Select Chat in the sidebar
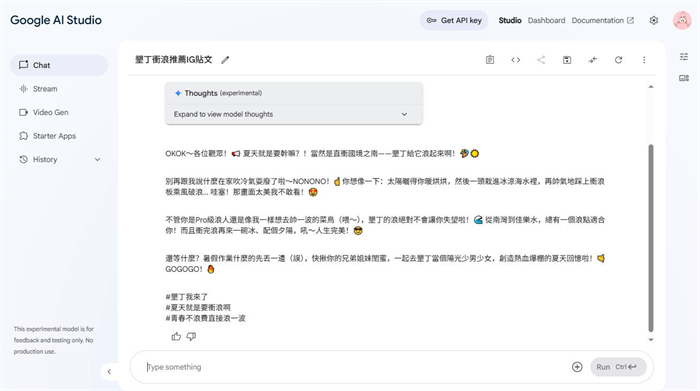This screenshot has width=700, height=391. tap(58, 65)
